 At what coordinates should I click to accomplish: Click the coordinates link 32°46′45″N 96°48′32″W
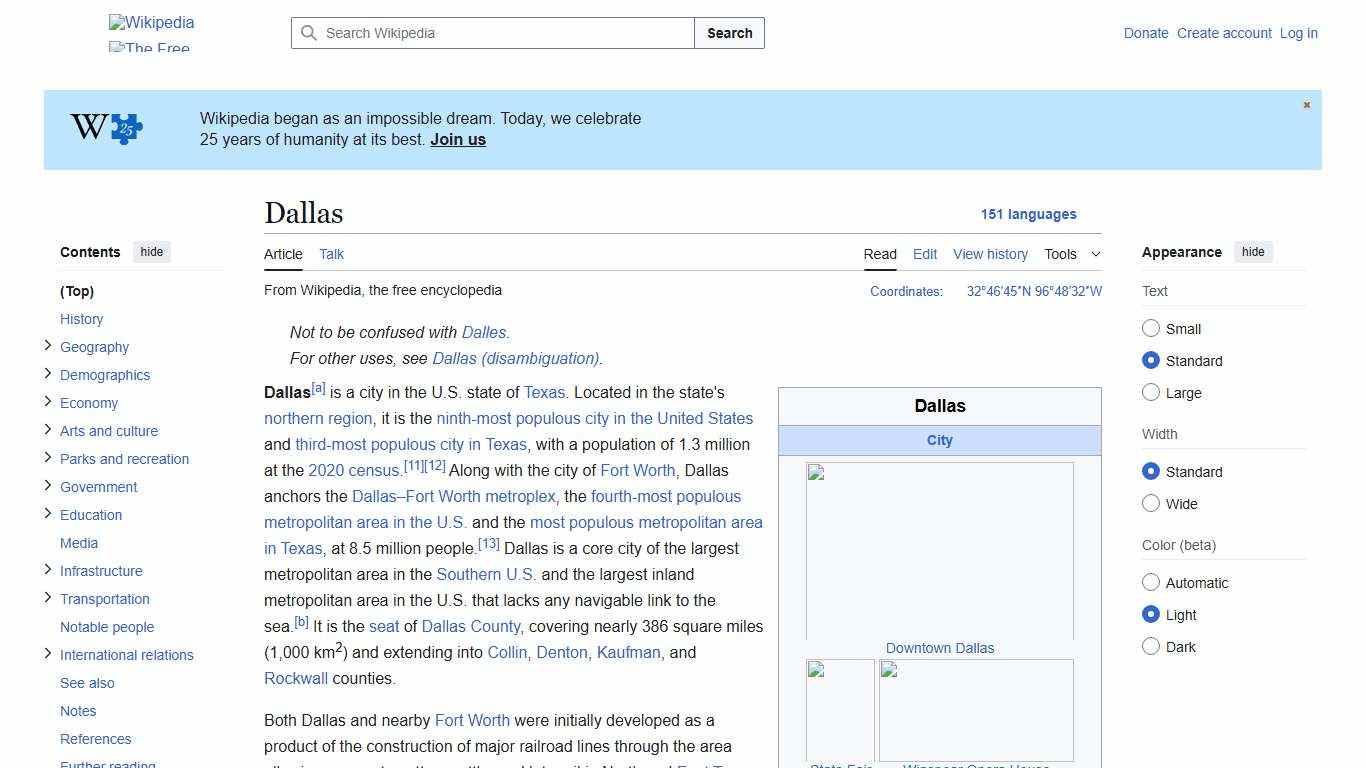tap(1033, 291)
